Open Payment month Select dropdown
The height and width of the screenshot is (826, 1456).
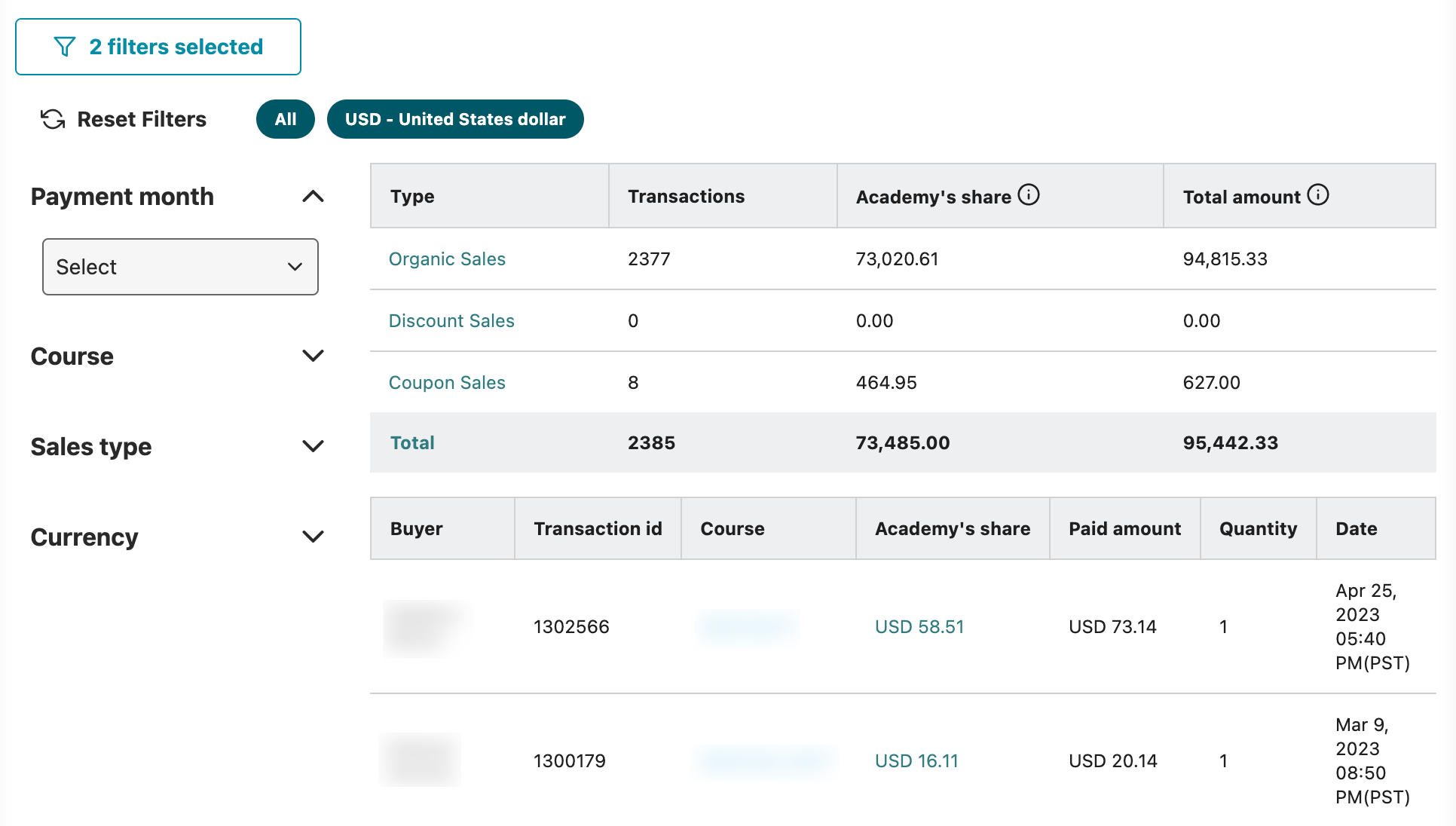tap(180, 267)
